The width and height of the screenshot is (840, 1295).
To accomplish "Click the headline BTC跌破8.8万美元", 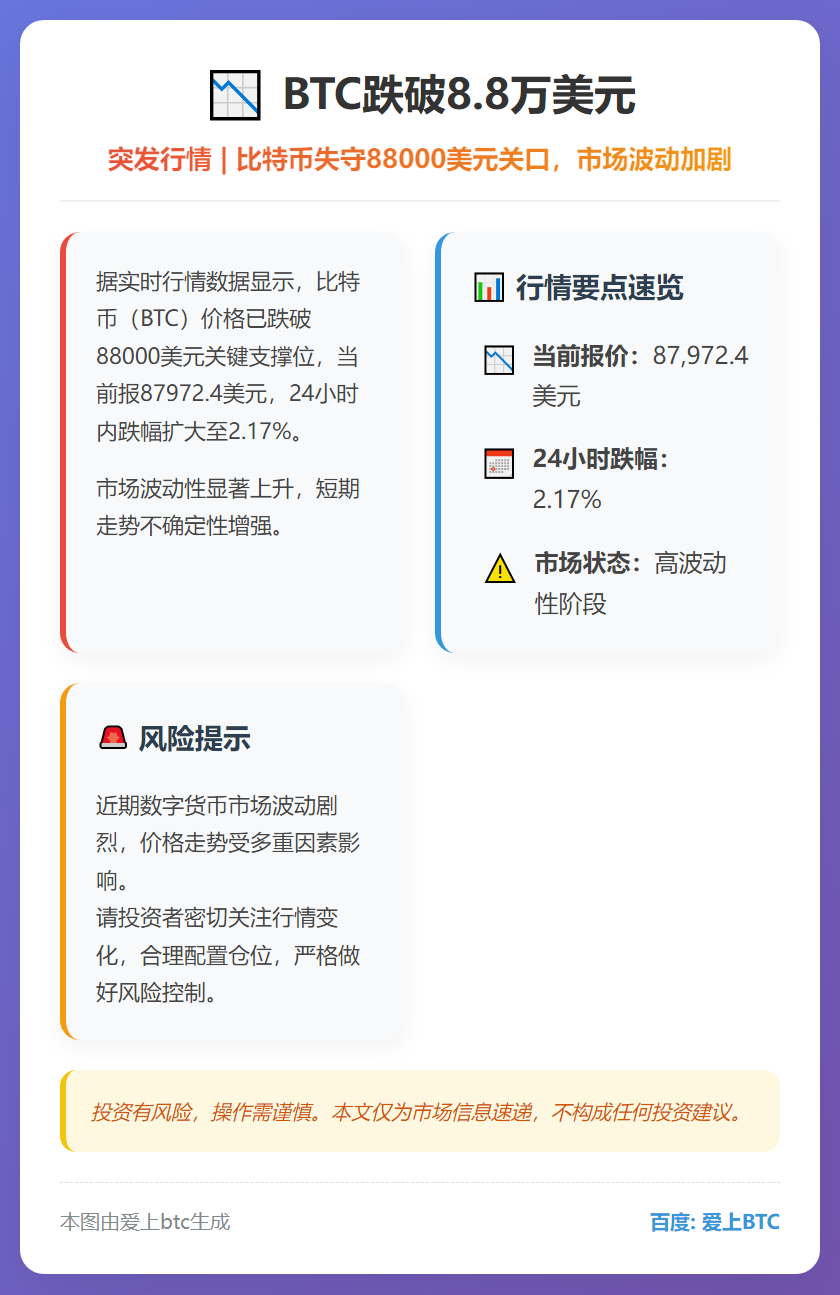I will tap(459, 96).
